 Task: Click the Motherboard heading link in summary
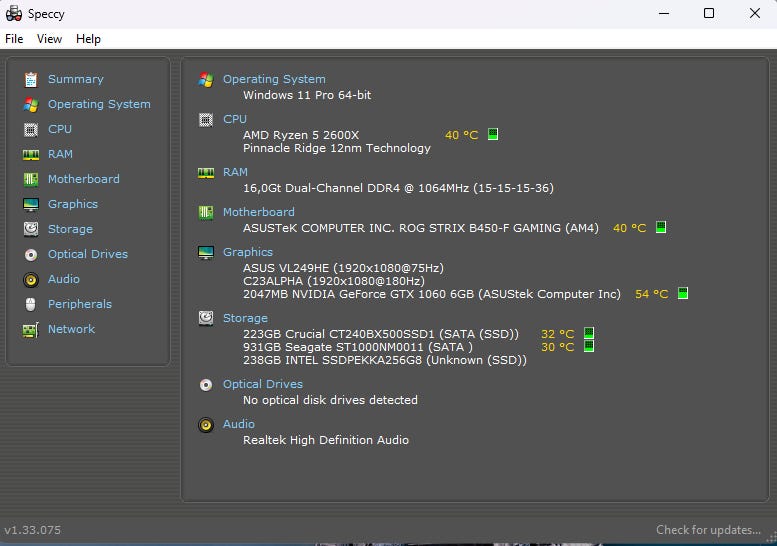pyautogui.click(x=259, y=212)
